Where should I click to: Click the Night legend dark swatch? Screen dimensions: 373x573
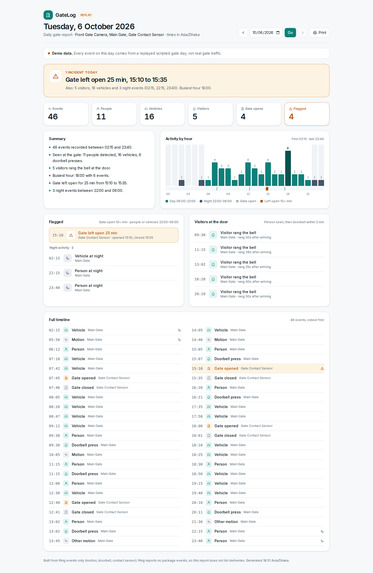[201, 201]
